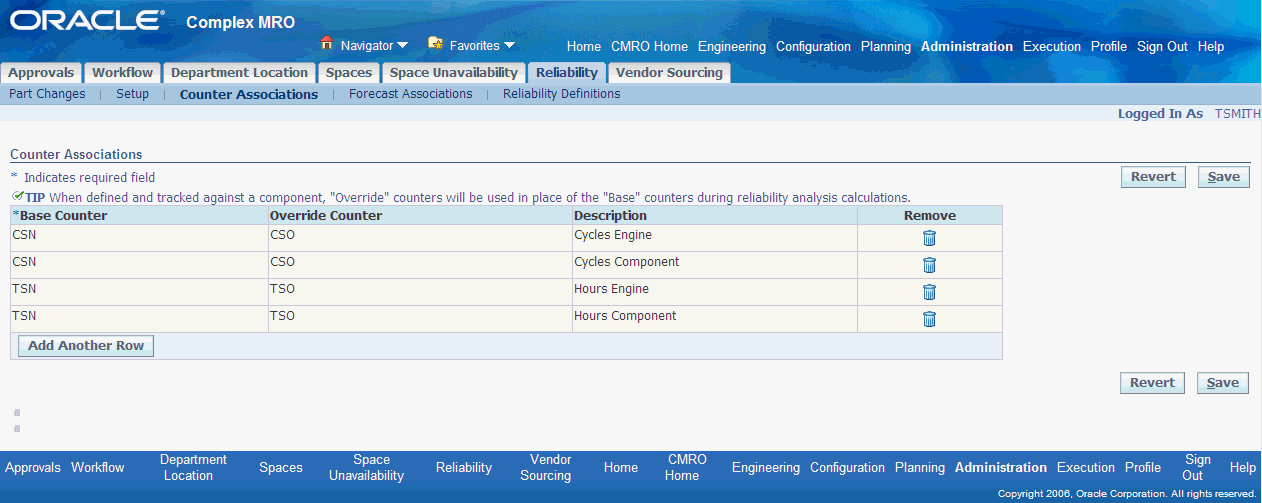Click trash icon for Hours Engine row
The width and height of the screenshot is (1262, 503).
click(929, 292)
